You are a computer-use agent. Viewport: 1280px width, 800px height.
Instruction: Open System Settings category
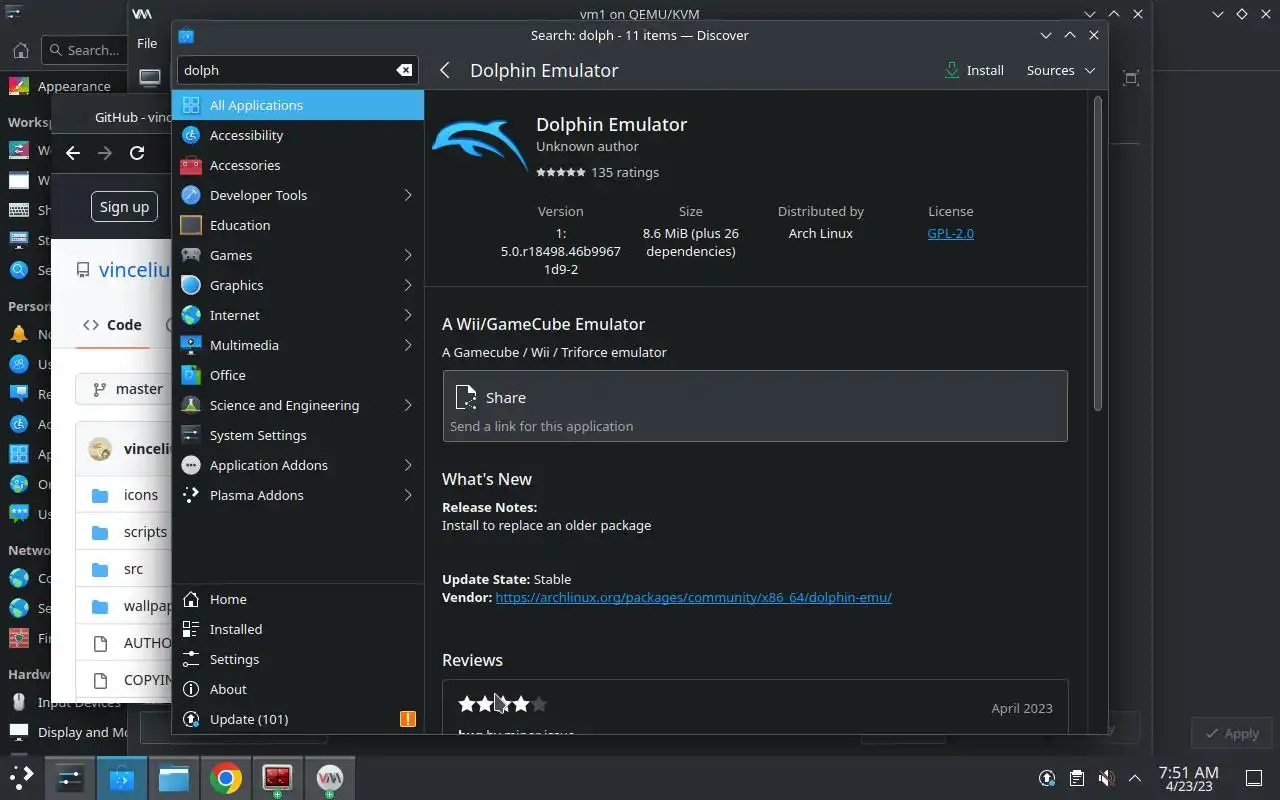tap(298, 435)
